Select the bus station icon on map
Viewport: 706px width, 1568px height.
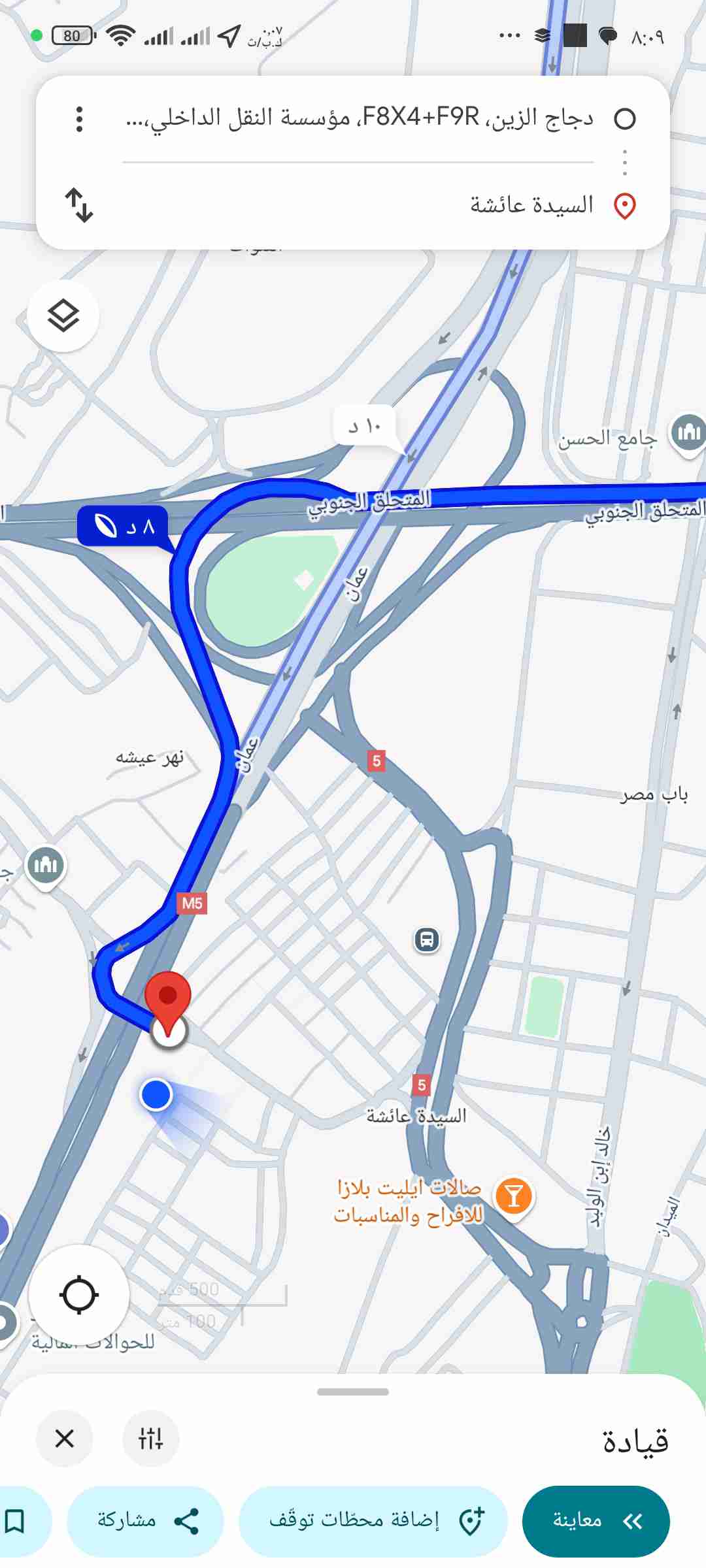(x=427, y=940)
